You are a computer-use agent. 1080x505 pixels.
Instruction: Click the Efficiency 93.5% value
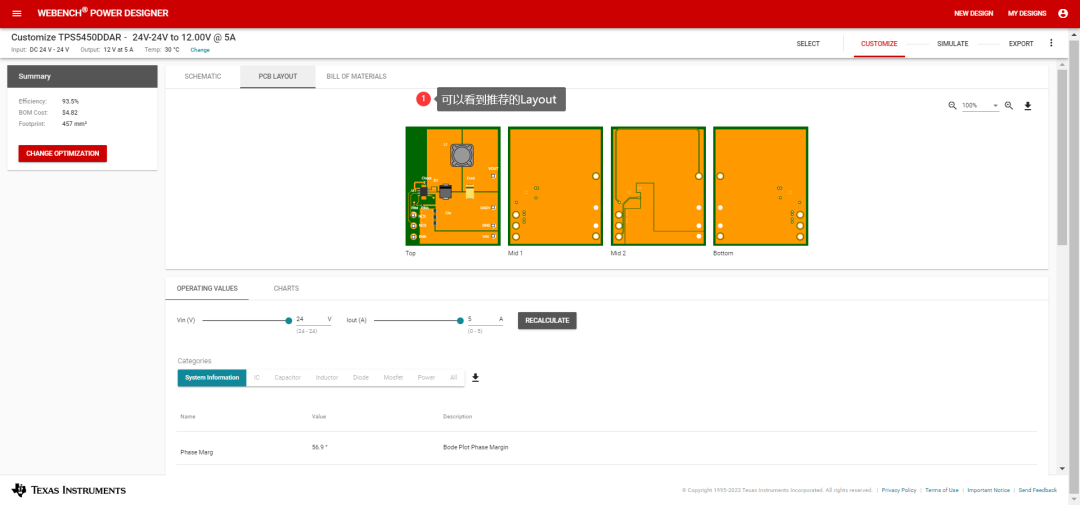click(70, 101)
